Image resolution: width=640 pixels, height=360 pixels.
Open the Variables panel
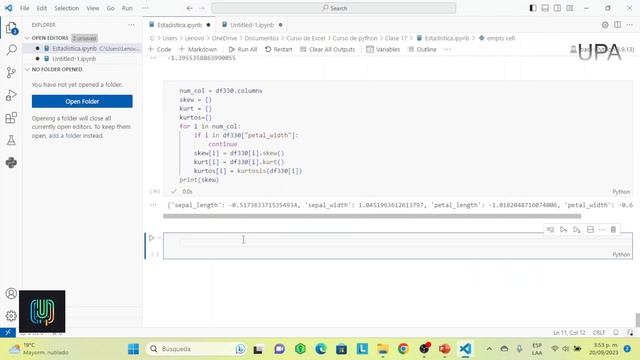(383, 49)
